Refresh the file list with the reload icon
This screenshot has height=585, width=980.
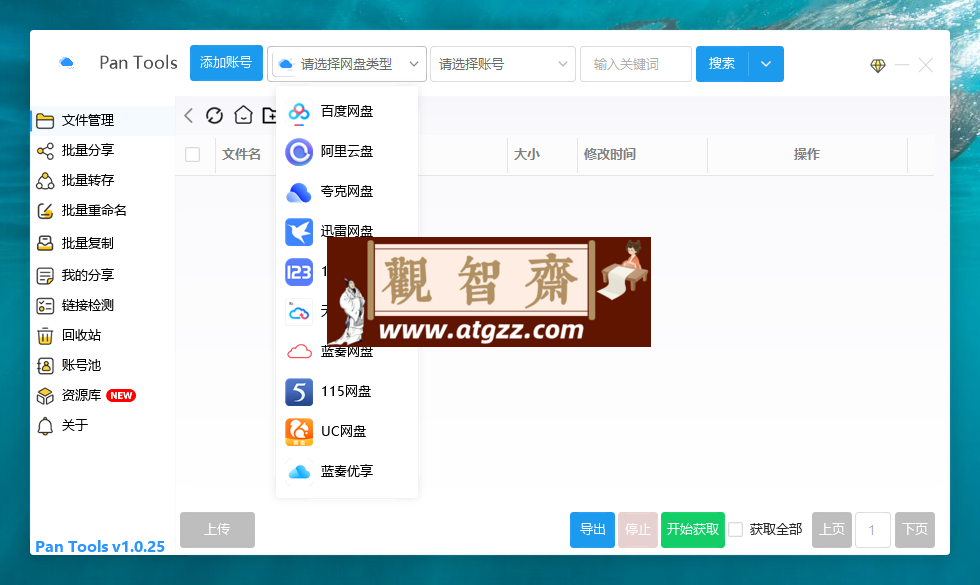(214, 116)
